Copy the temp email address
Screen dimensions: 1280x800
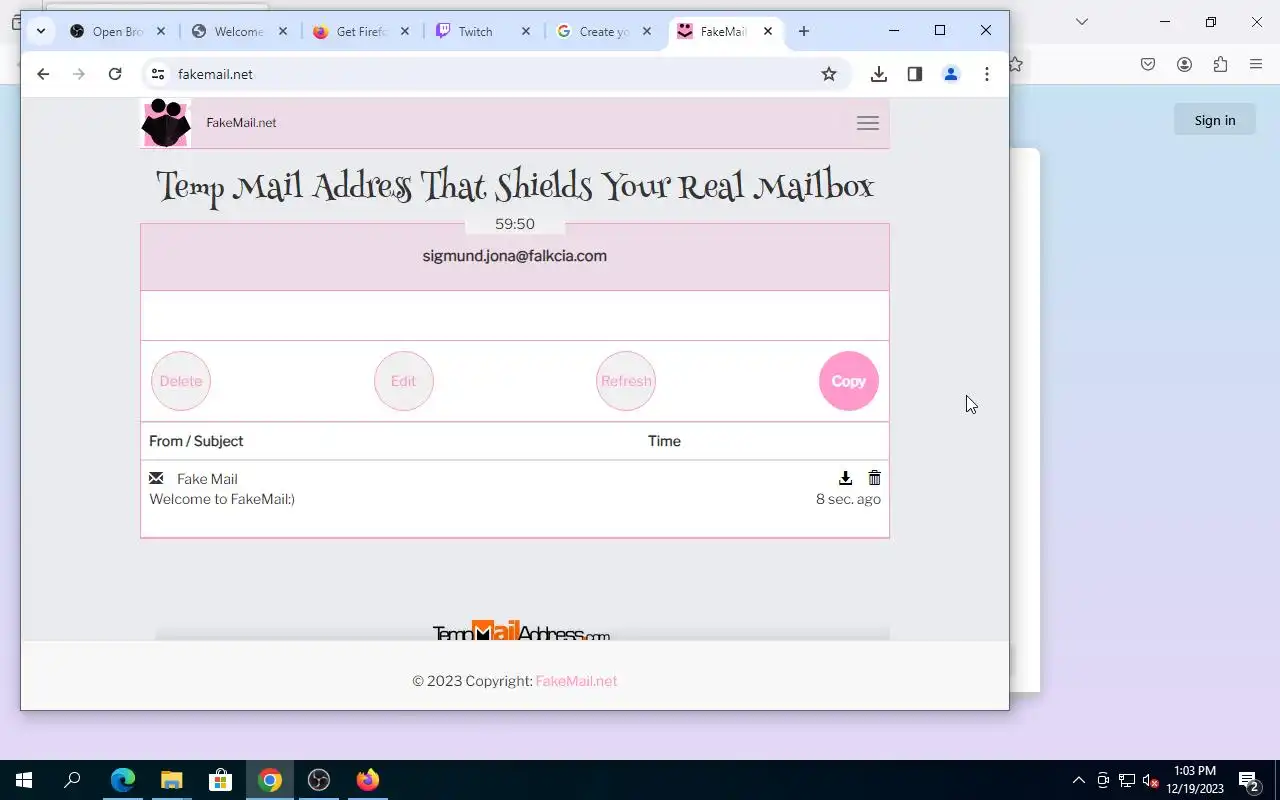(x=849, y=381)
